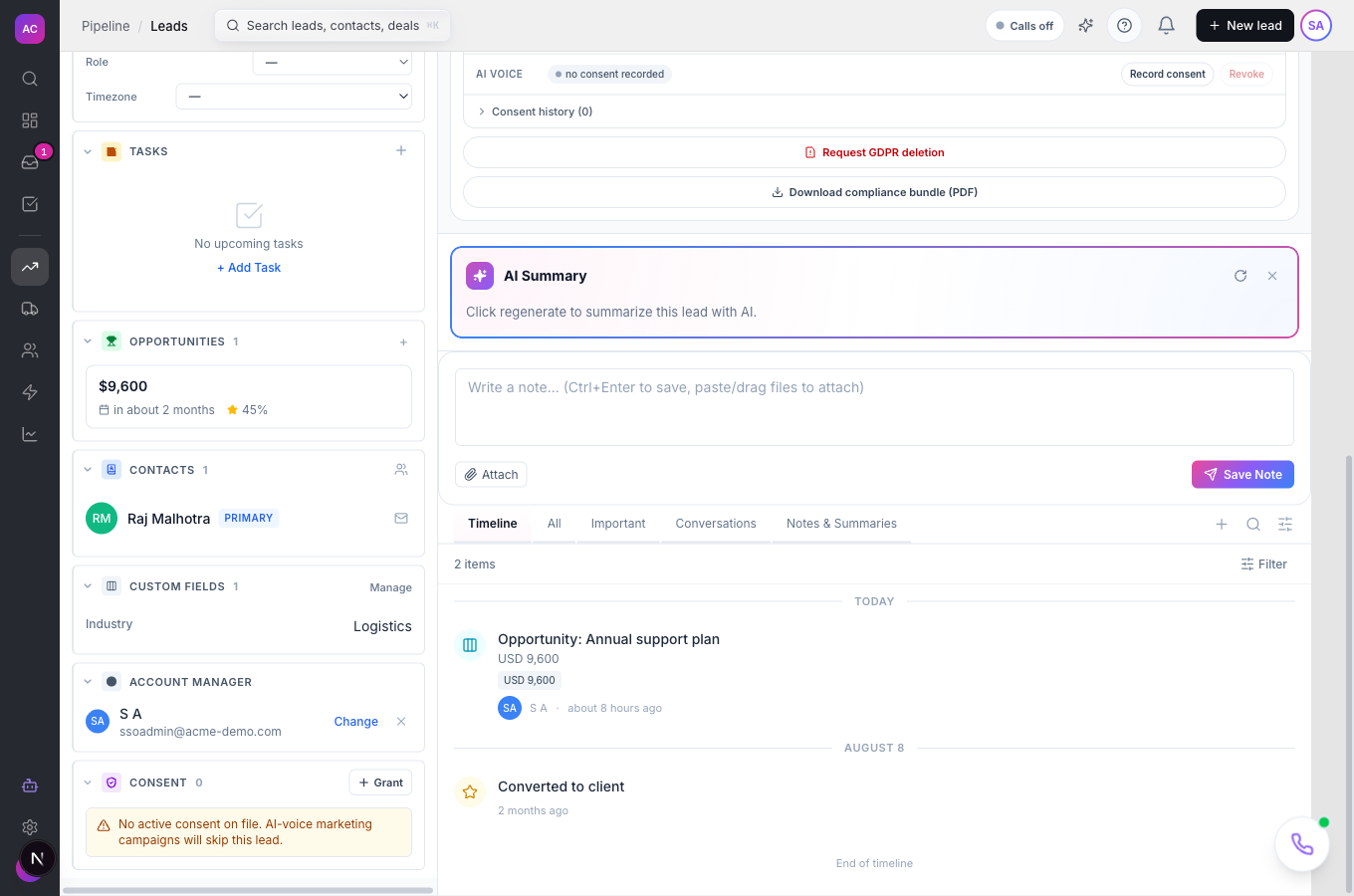Click the Change account manager link
Image resolution: width=1354 pixels, height=896 pixels.
click(355, 722)
